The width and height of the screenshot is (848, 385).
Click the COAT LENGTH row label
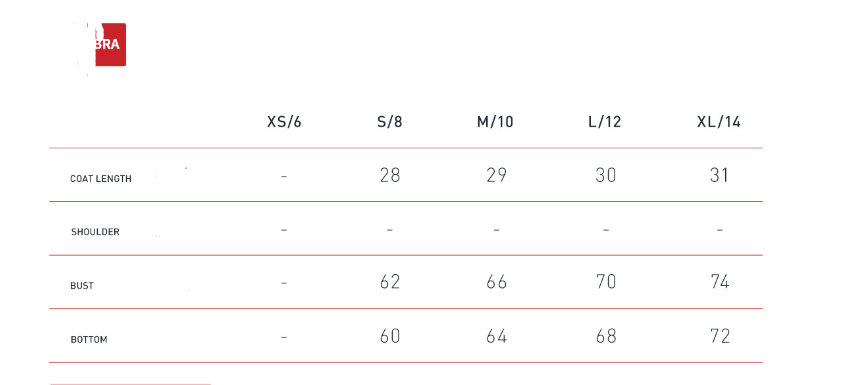pyautogui.click(x=101, y=178)
